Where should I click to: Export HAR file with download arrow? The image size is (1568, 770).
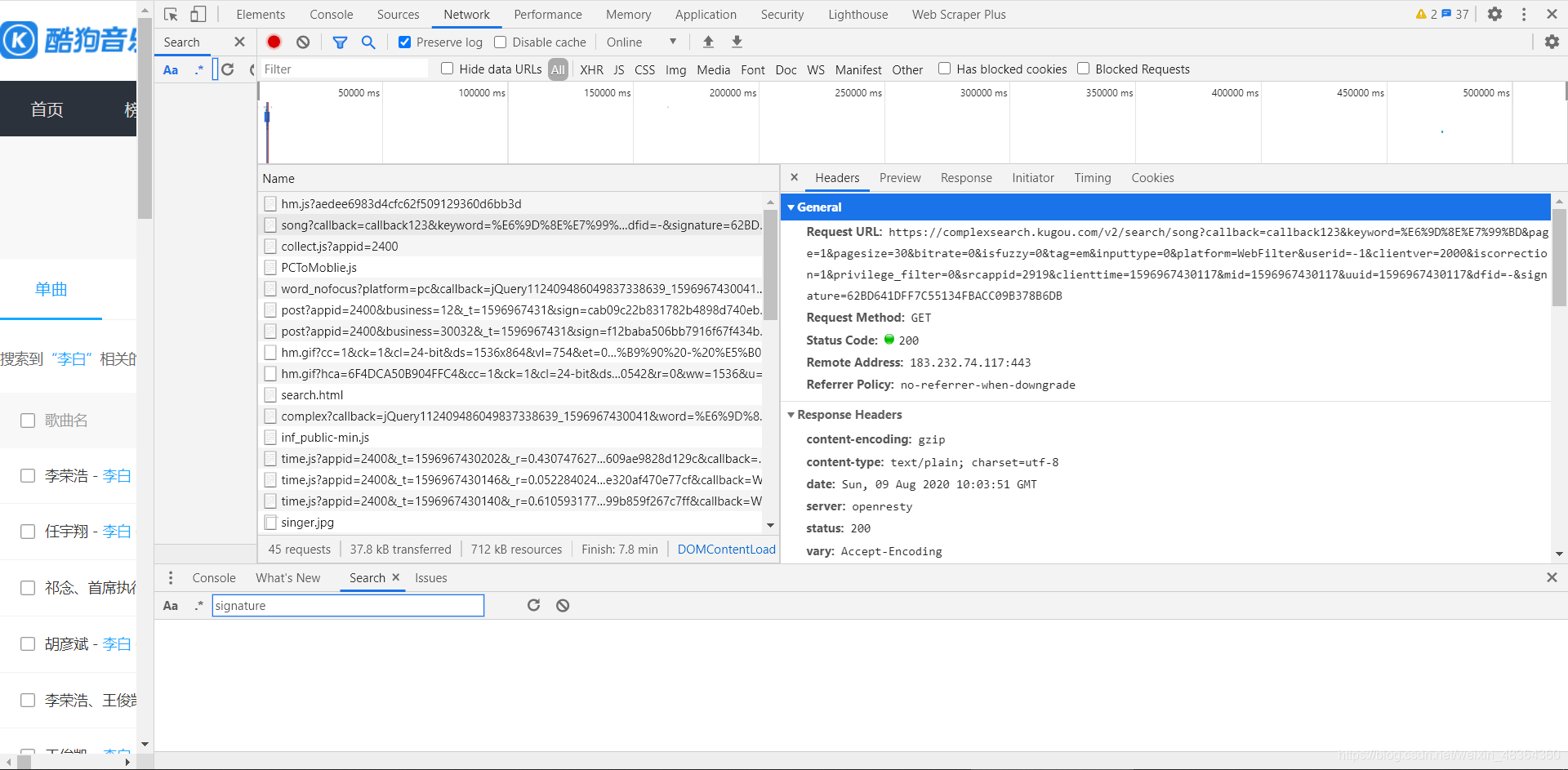[x=737, y=42]
